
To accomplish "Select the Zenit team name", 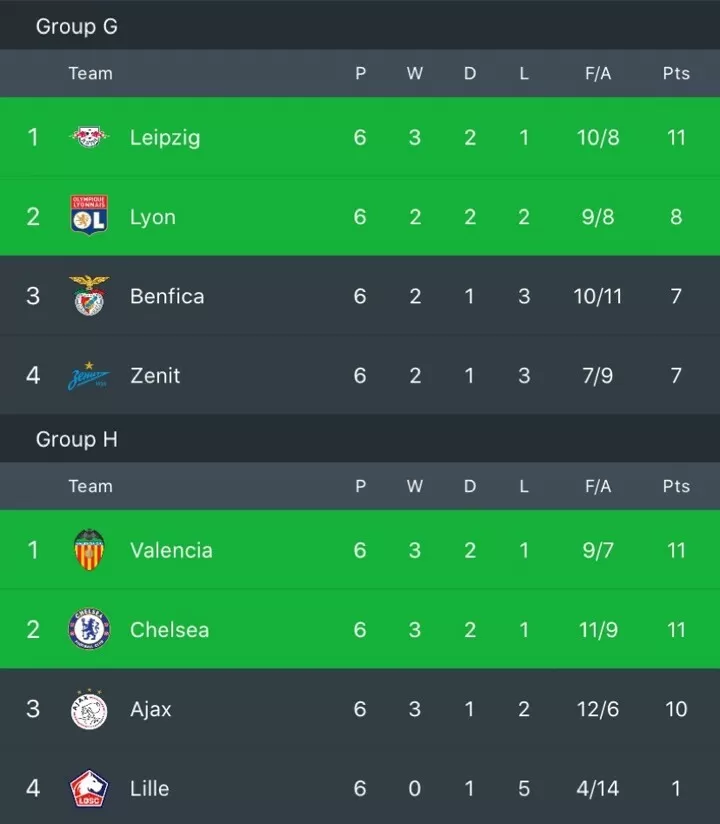I will click(155, 375).
